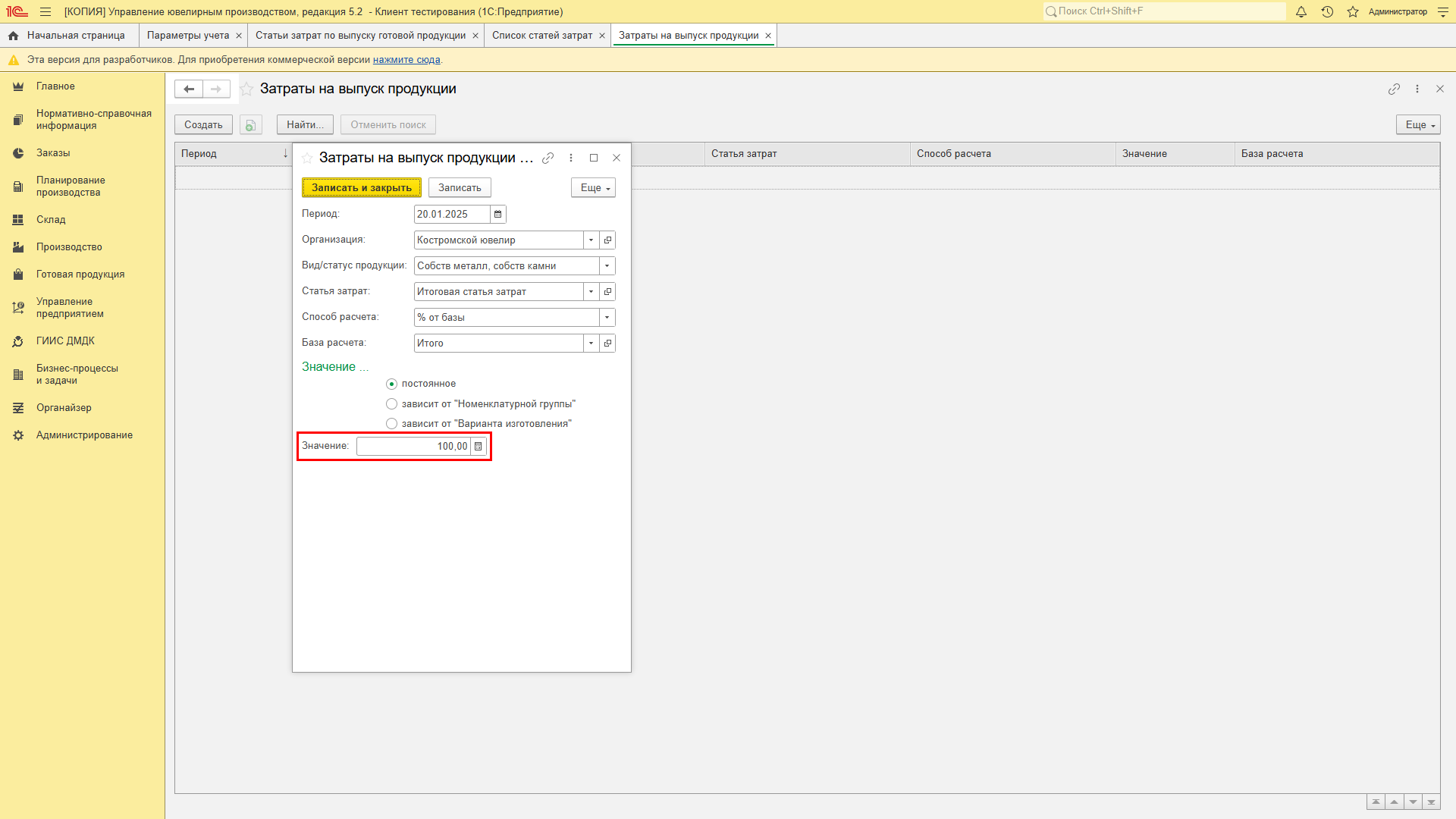Copy selected record icon beside Создать
Screen dimensions: 1456x819
point(250,125)
